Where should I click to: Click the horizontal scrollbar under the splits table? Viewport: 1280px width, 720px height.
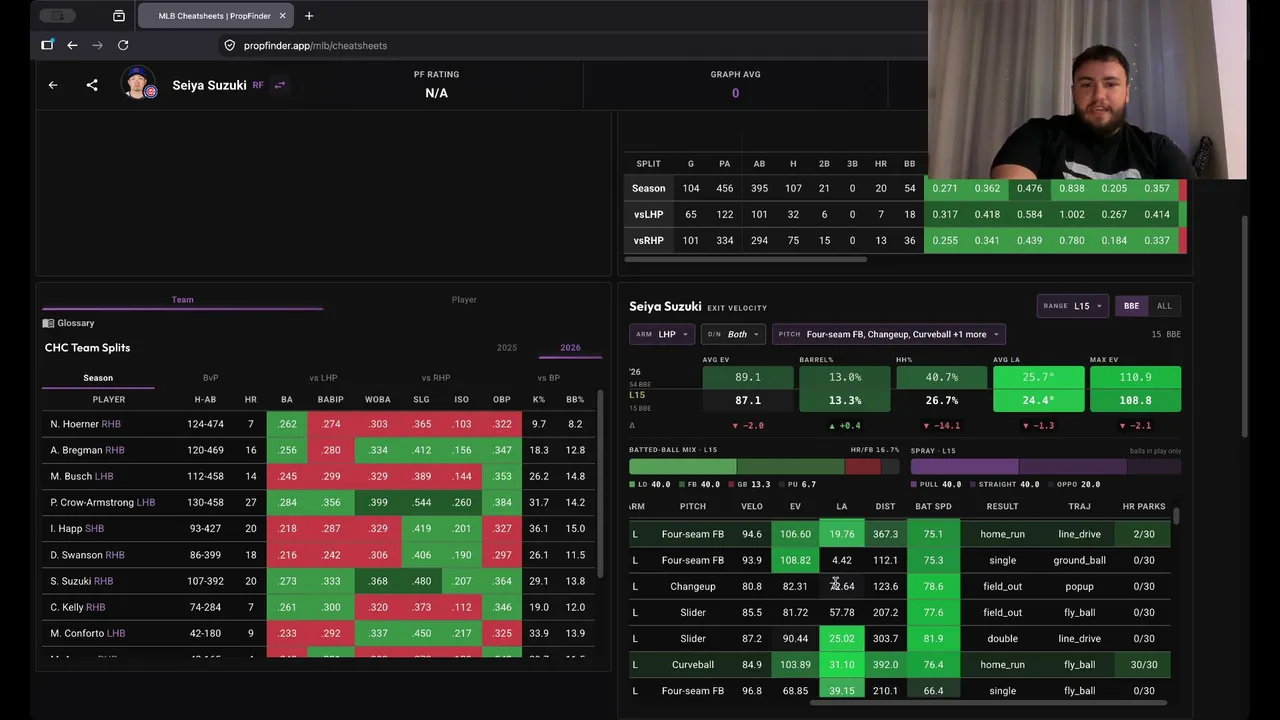(745, 259)
